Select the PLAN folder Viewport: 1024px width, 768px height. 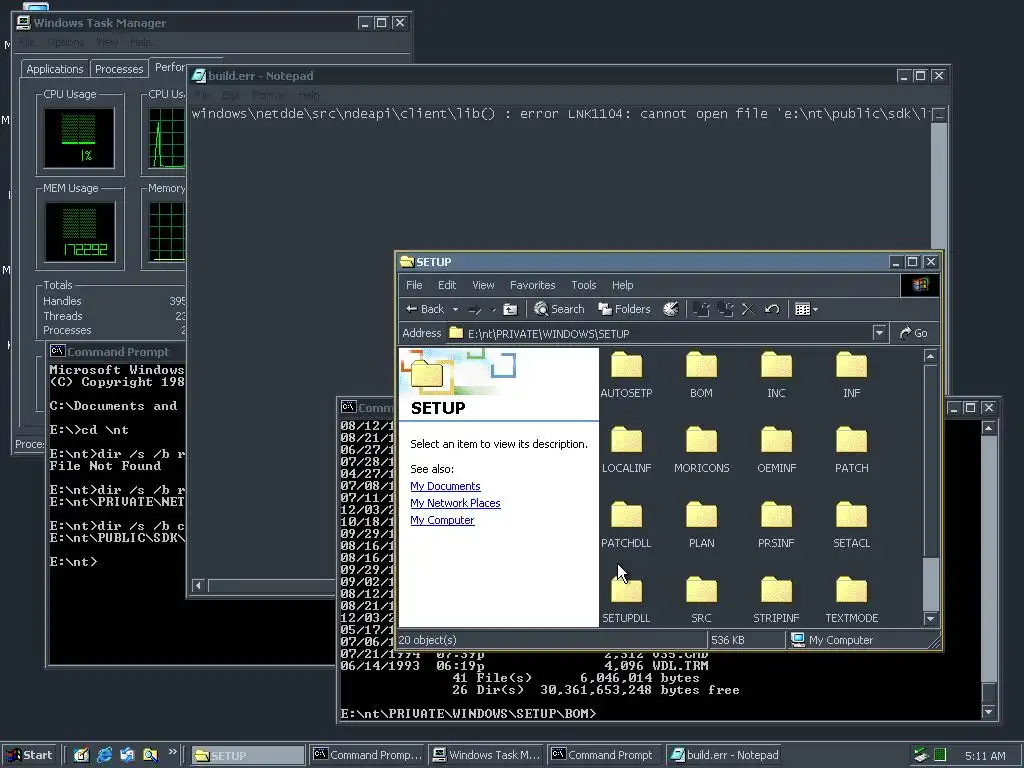click(701, 524)
